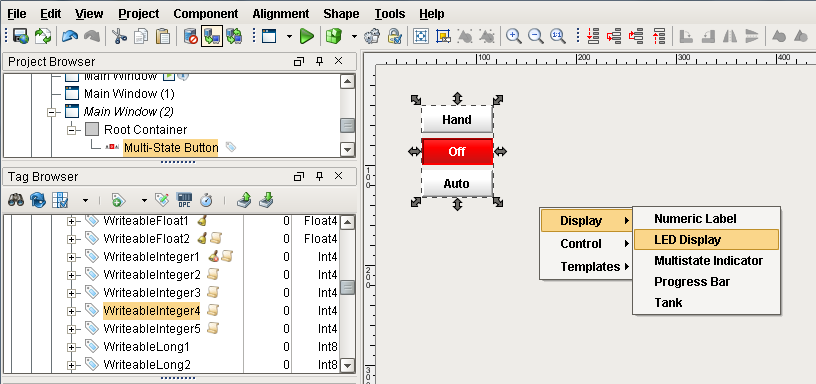The height and width of the screenshot is (384, 816).
Task: Open the New Window dropdown arrow
Action: click(x=289, y=36)
